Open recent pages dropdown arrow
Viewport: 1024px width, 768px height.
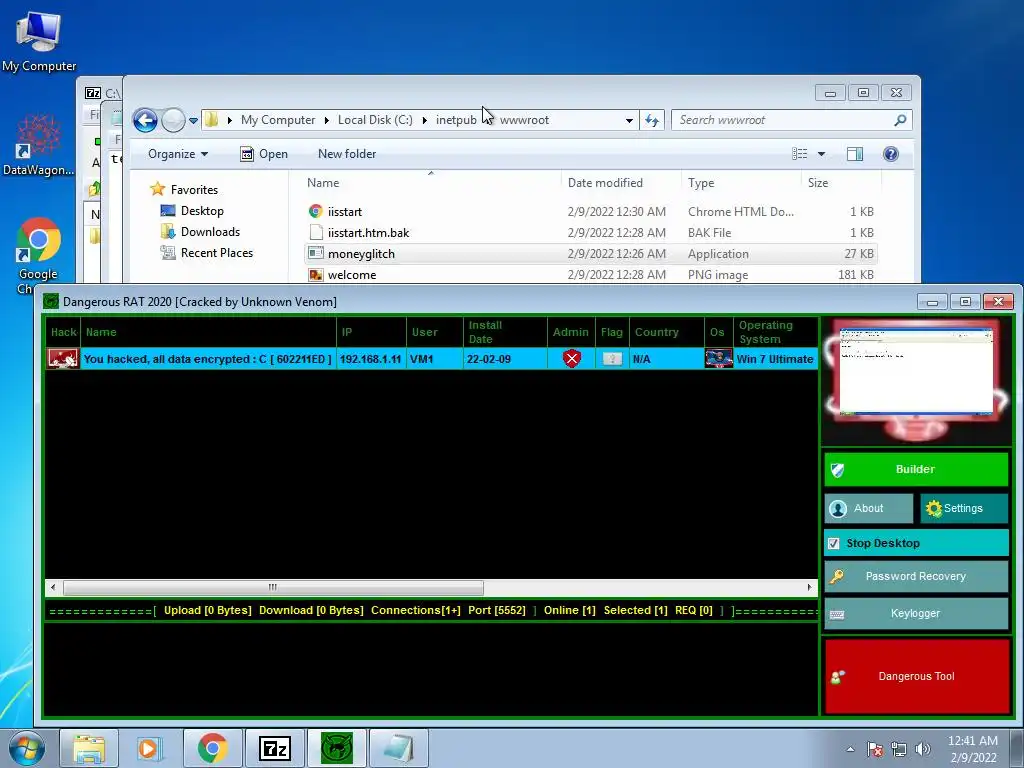(193, 121)
